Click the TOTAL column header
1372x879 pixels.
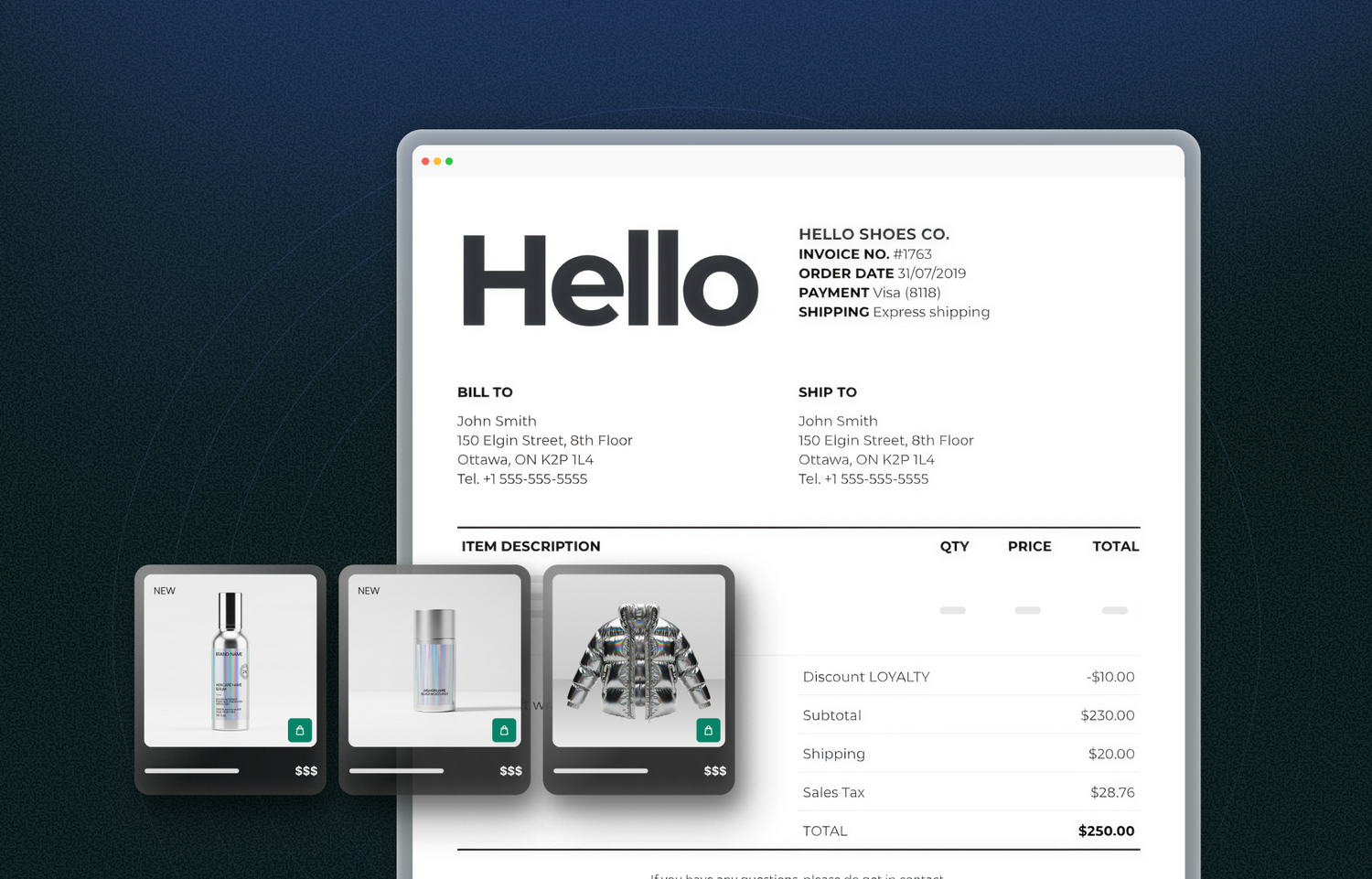pos(1115,546)
